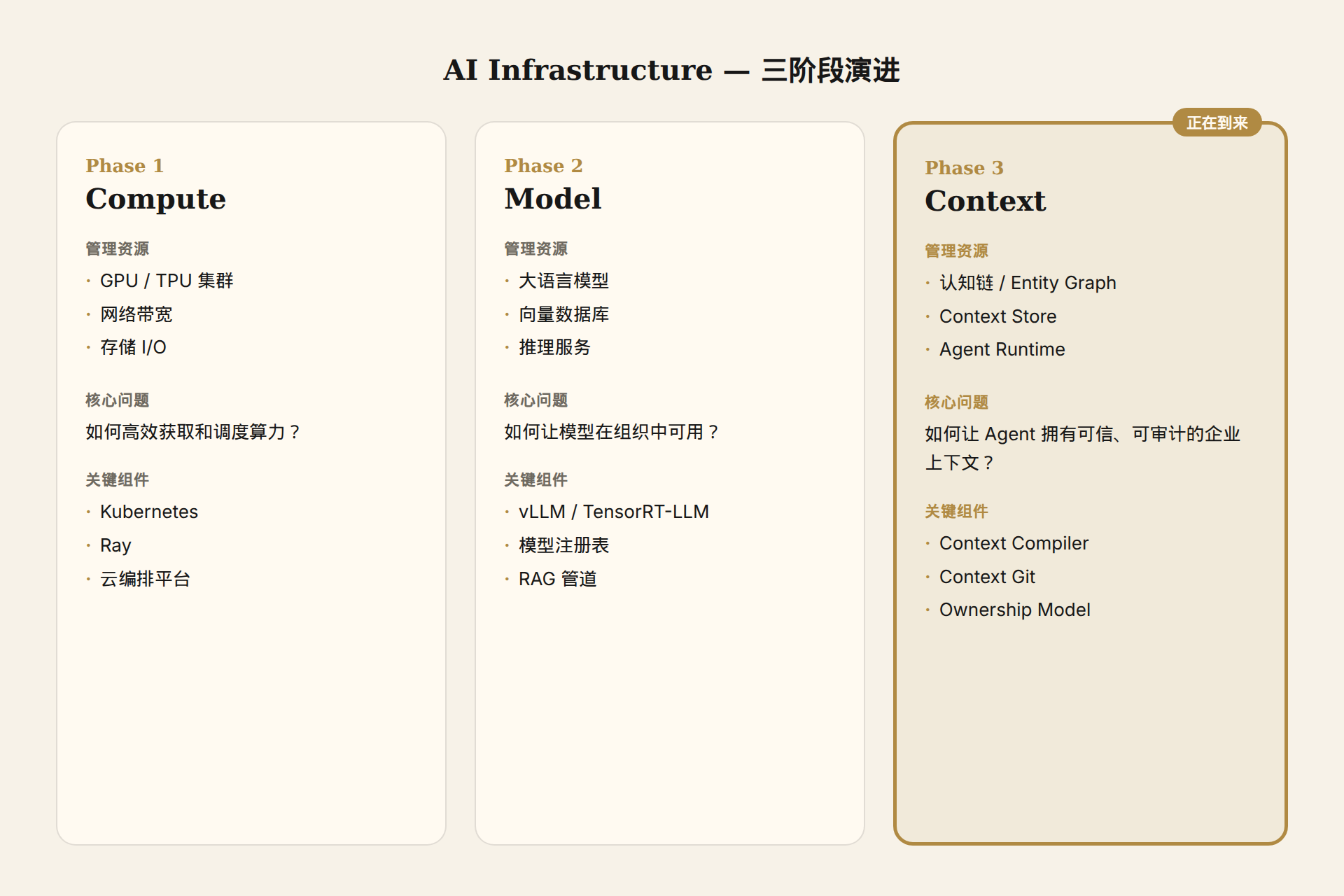
Task: Click '存储 I/O' list item
Action: 133,347
